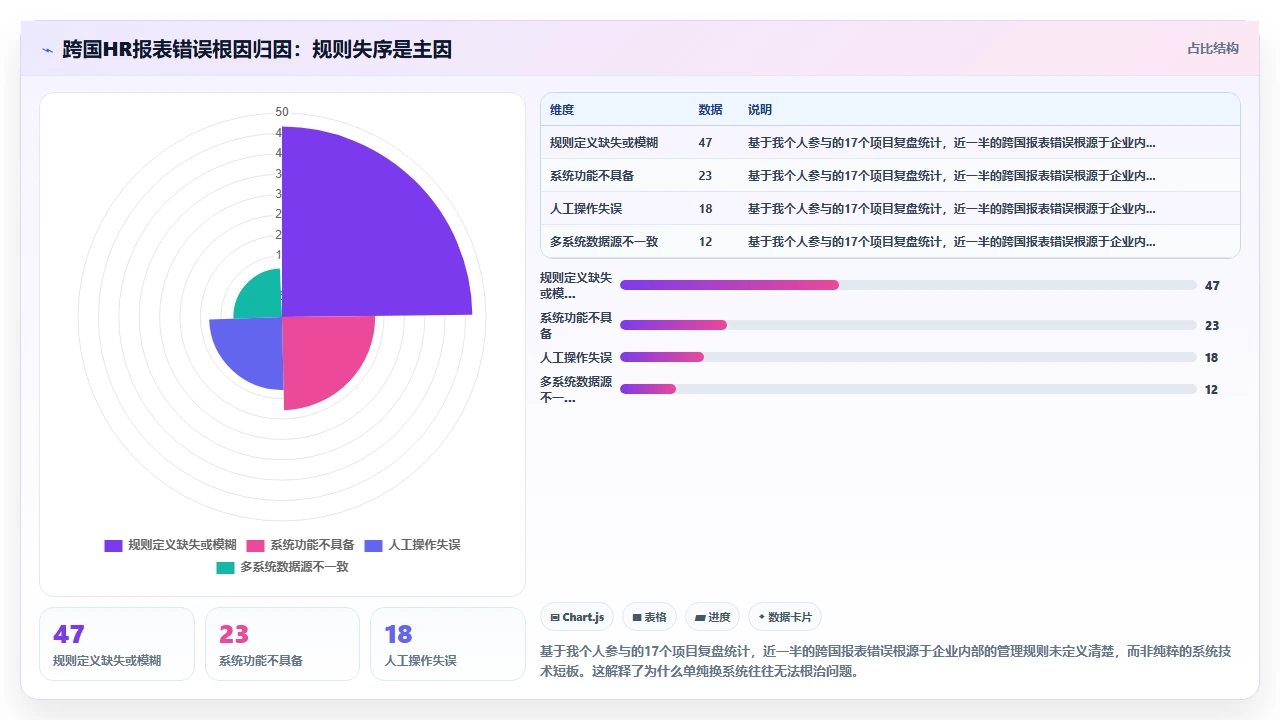
Task: Click progress bar for 系统功能不具备
Action: point(908,325)
